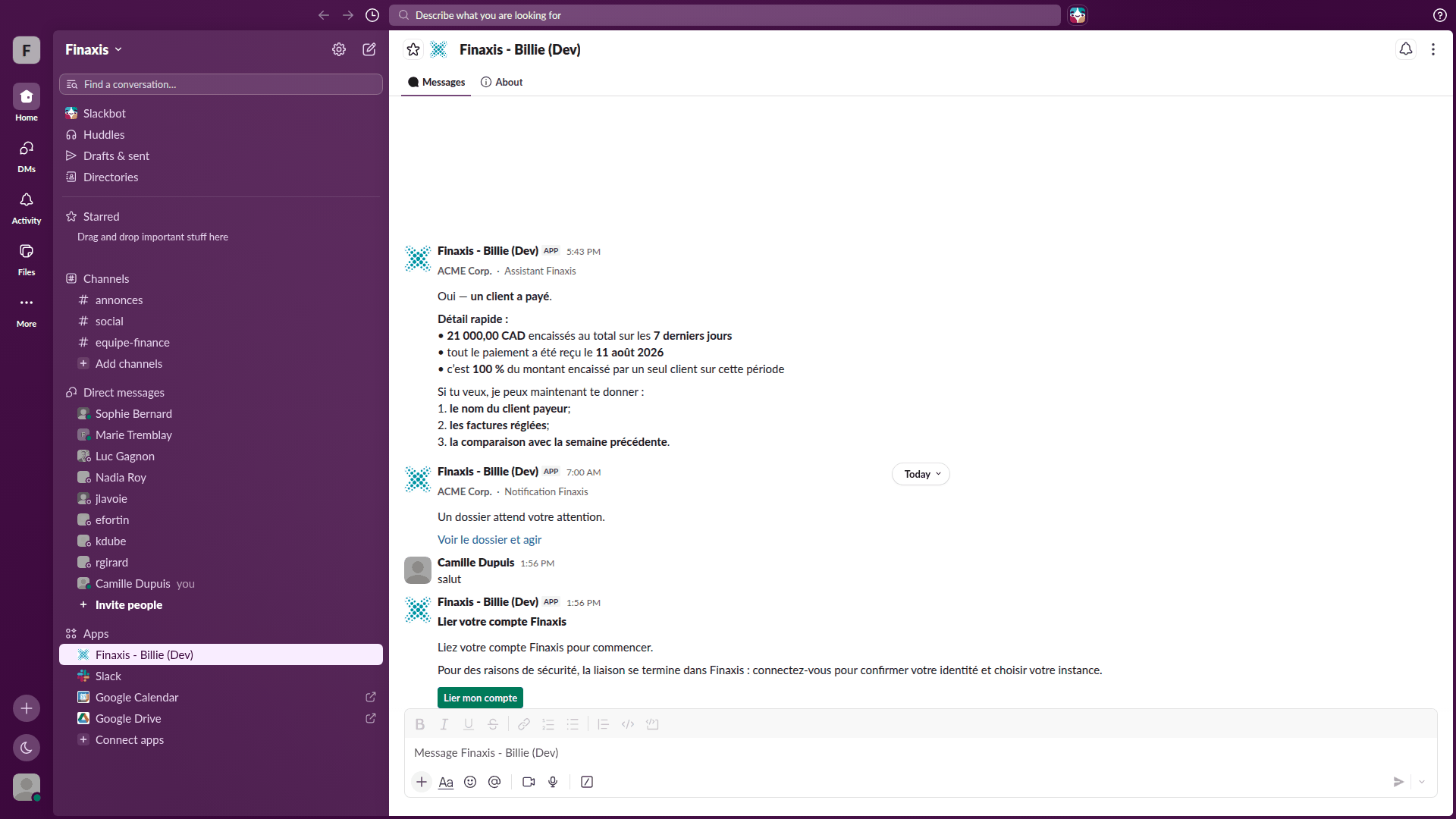Collapse the Apps section
The image size is (1456, 819).
click(x=96, y=633)
